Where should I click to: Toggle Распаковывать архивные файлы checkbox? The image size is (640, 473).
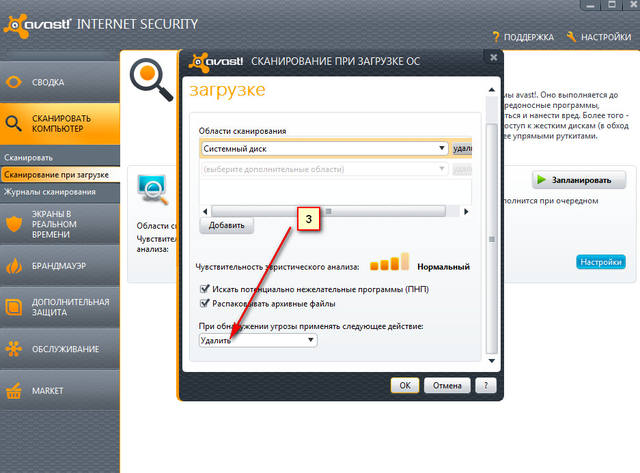coord(204,303)
